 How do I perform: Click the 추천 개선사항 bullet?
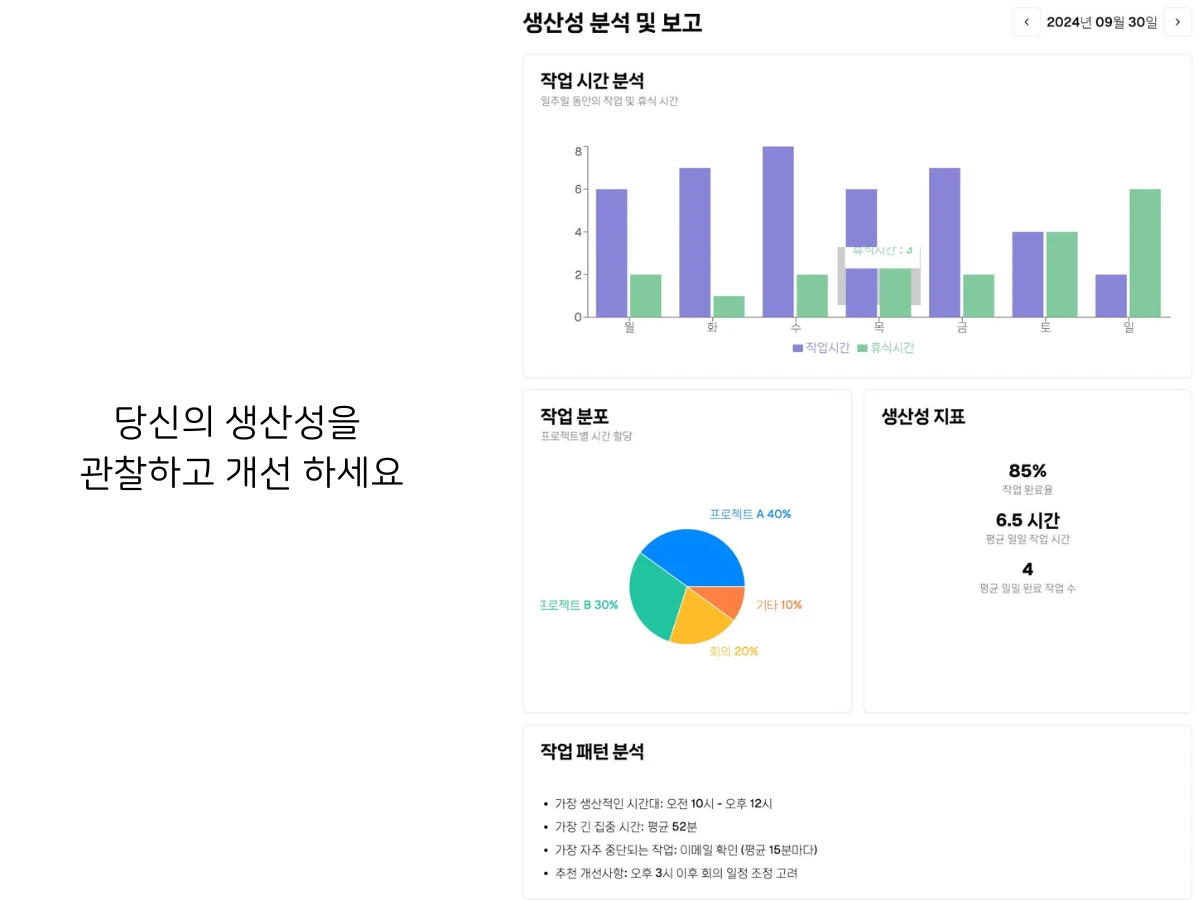click(676, 873)
